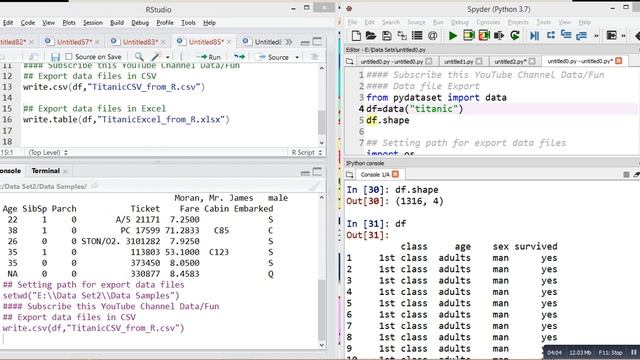Click Spyder's step return icon
The height and width of the screenshot is (360, 640).
click(581, 36)
